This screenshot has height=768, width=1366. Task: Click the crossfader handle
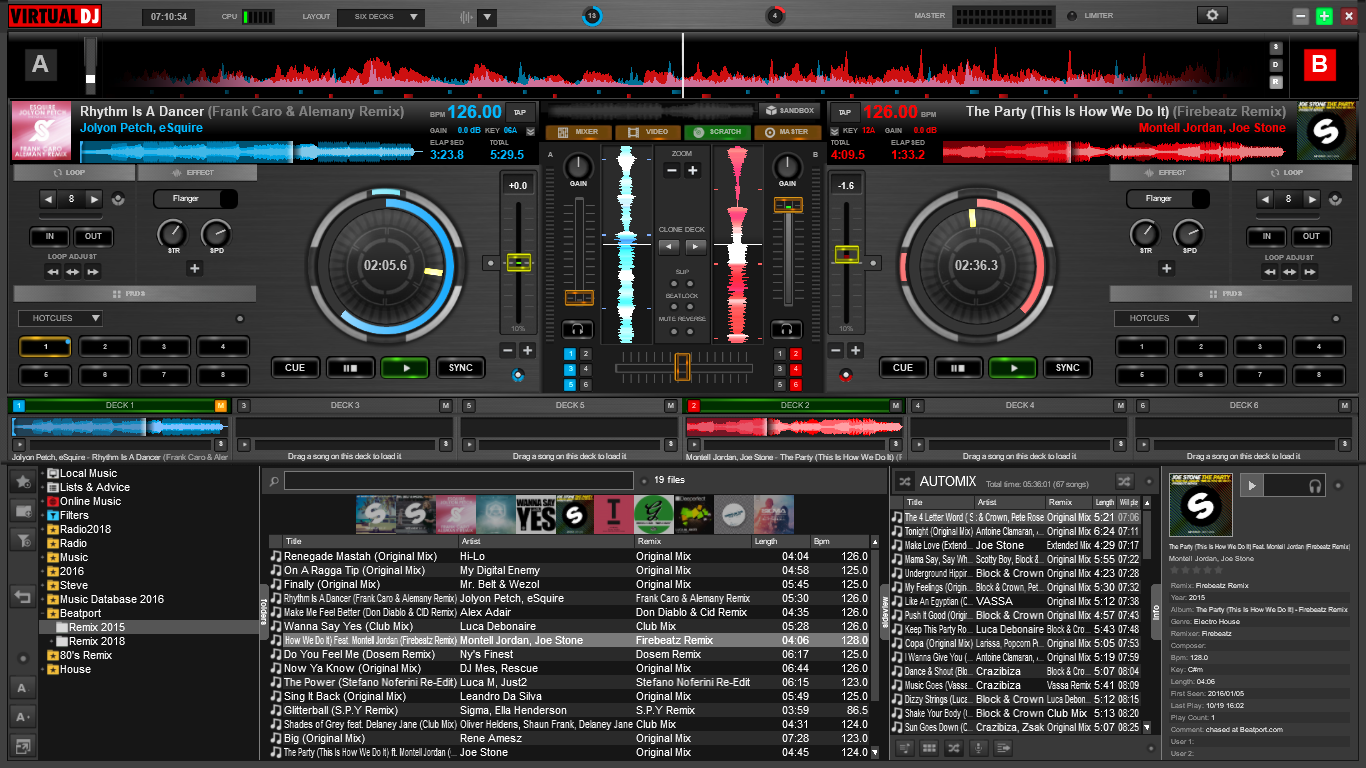coord(682,367)
